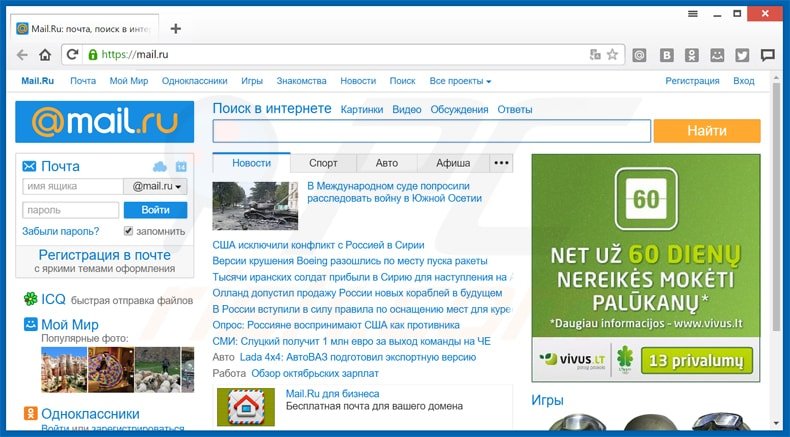Image resolution: width=790 pixels, height=437 pixels.
Task: Open Одноклассники in the top navigation
Action: click(194, 81)
